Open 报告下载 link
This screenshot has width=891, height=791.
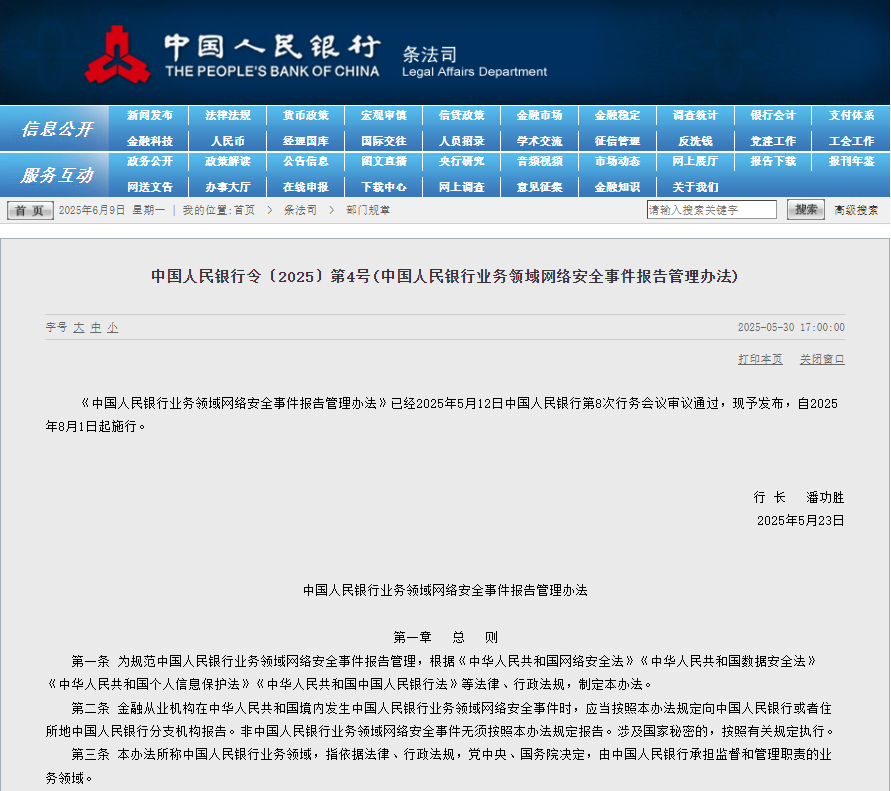(x=773, y=161)
